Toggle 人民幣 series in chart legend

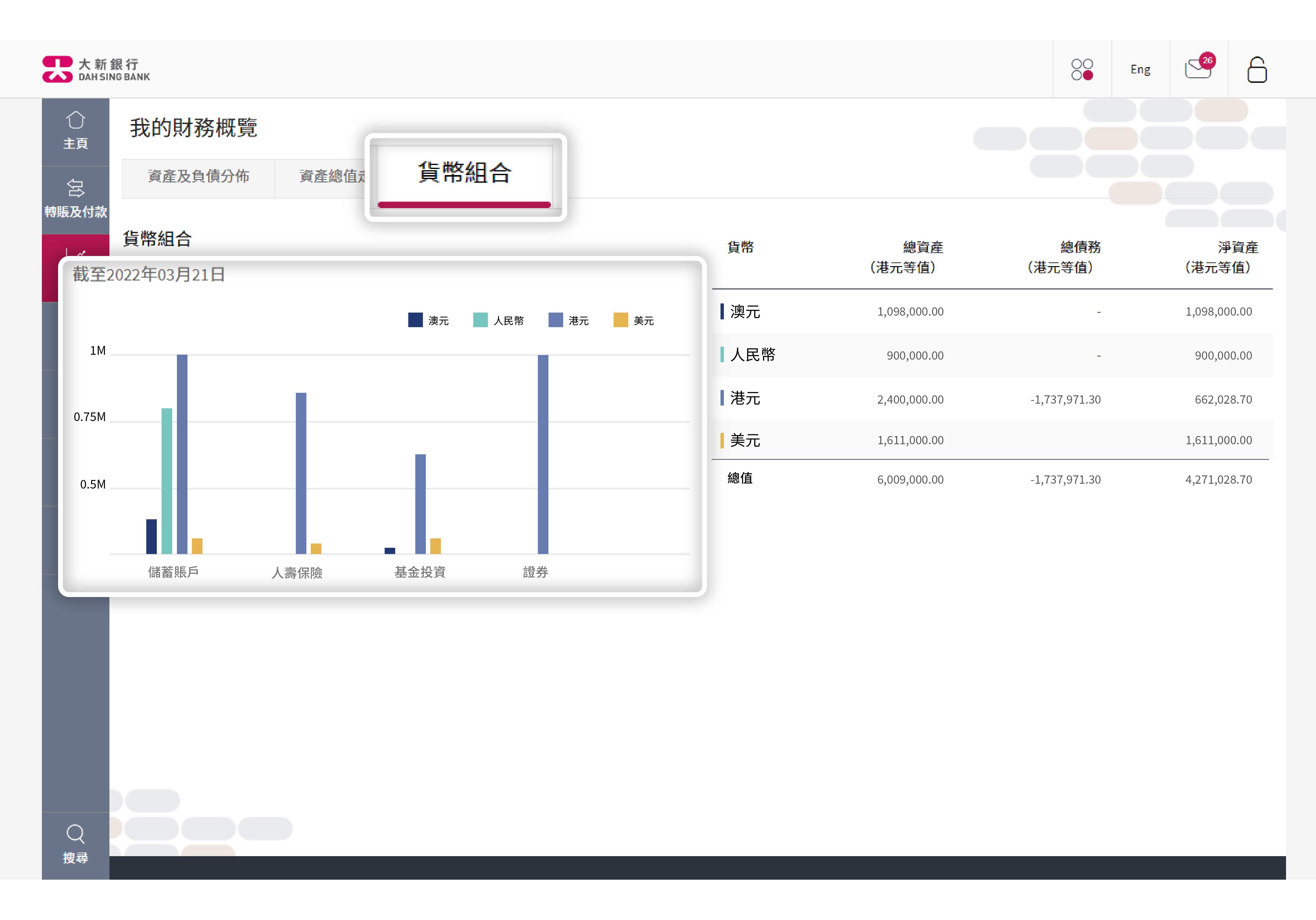498,320
